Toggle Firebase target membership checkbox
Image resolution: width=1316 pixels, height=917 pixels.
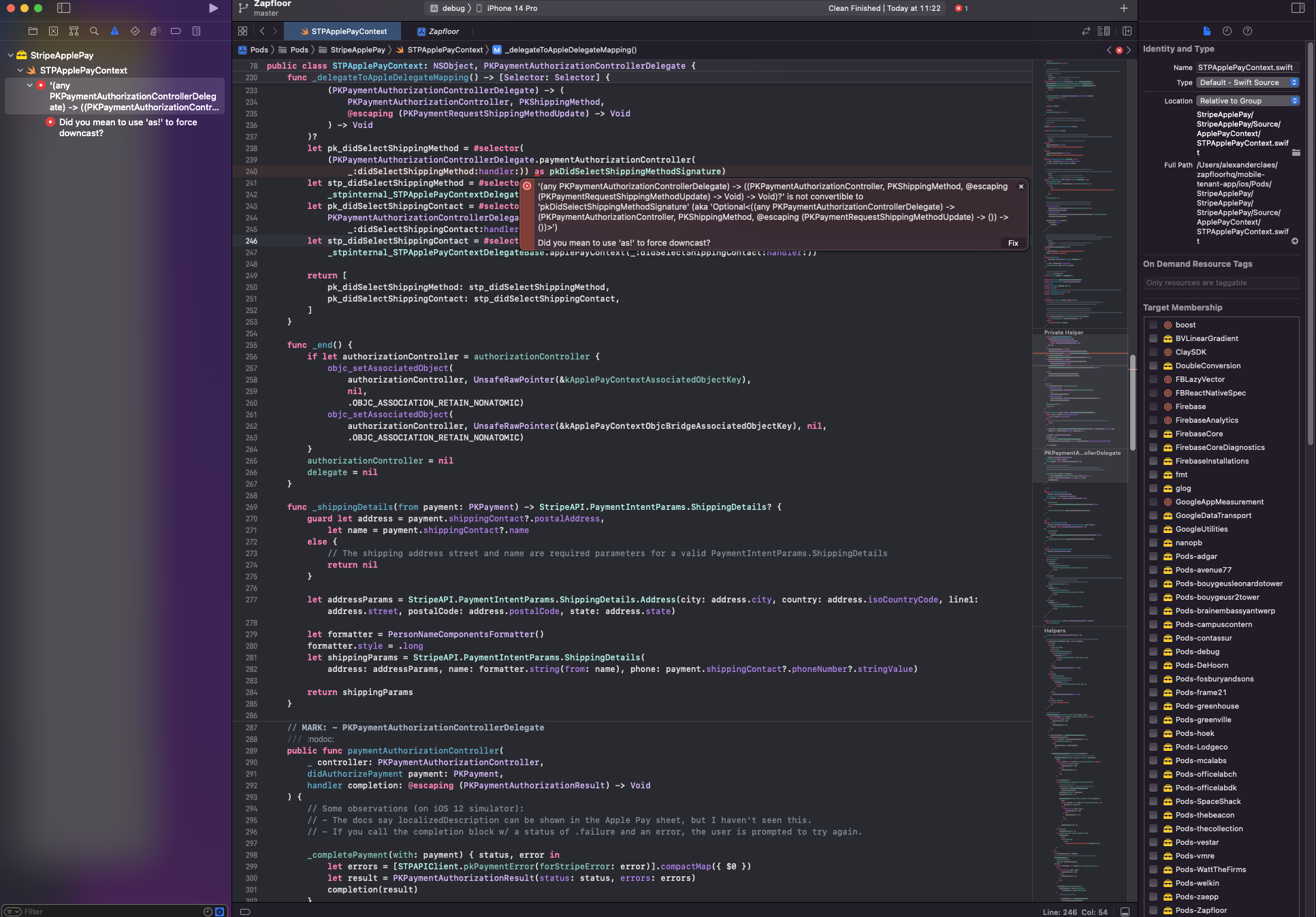(x=1153, y=407)
